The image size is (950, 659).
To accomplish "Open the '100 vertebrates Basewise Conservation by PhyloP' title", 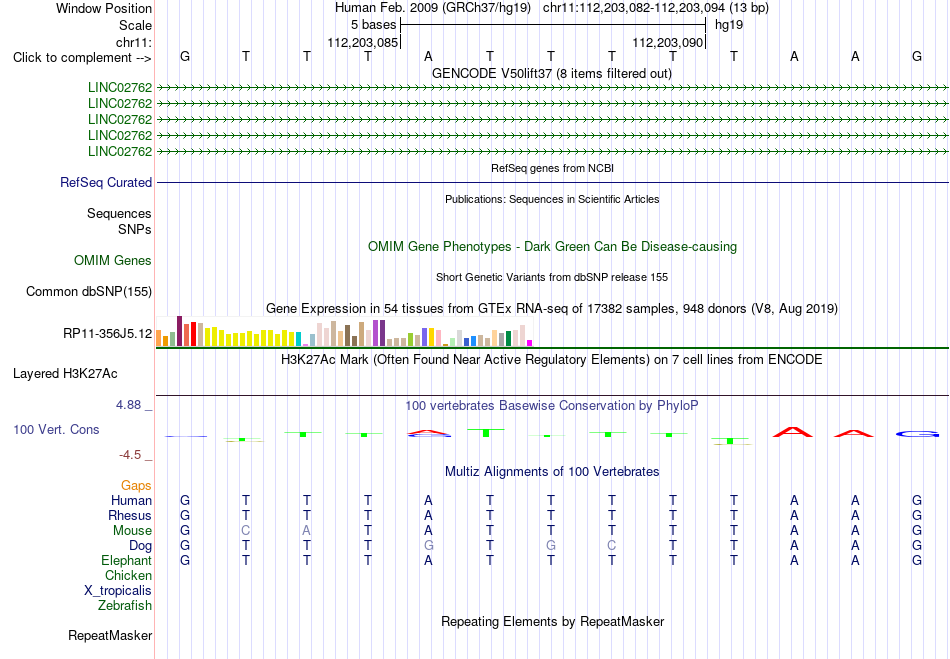I will click(x=552, y=405).
